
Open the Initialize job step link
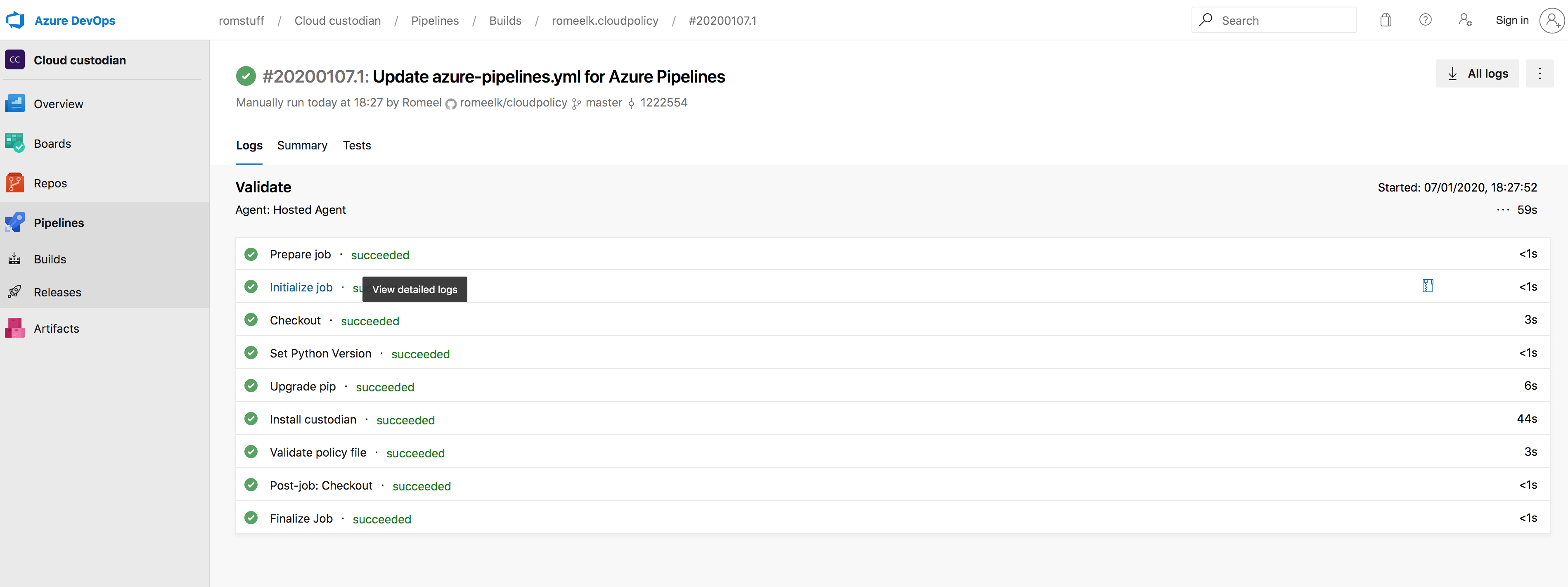(301, 287)
